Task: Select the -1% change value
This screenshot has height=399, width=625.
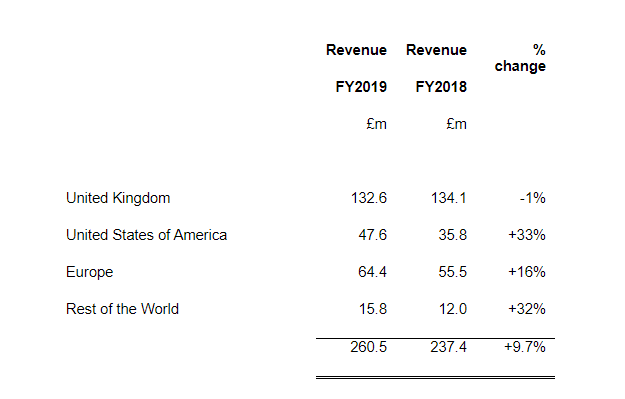Action: tap(533, 198)
